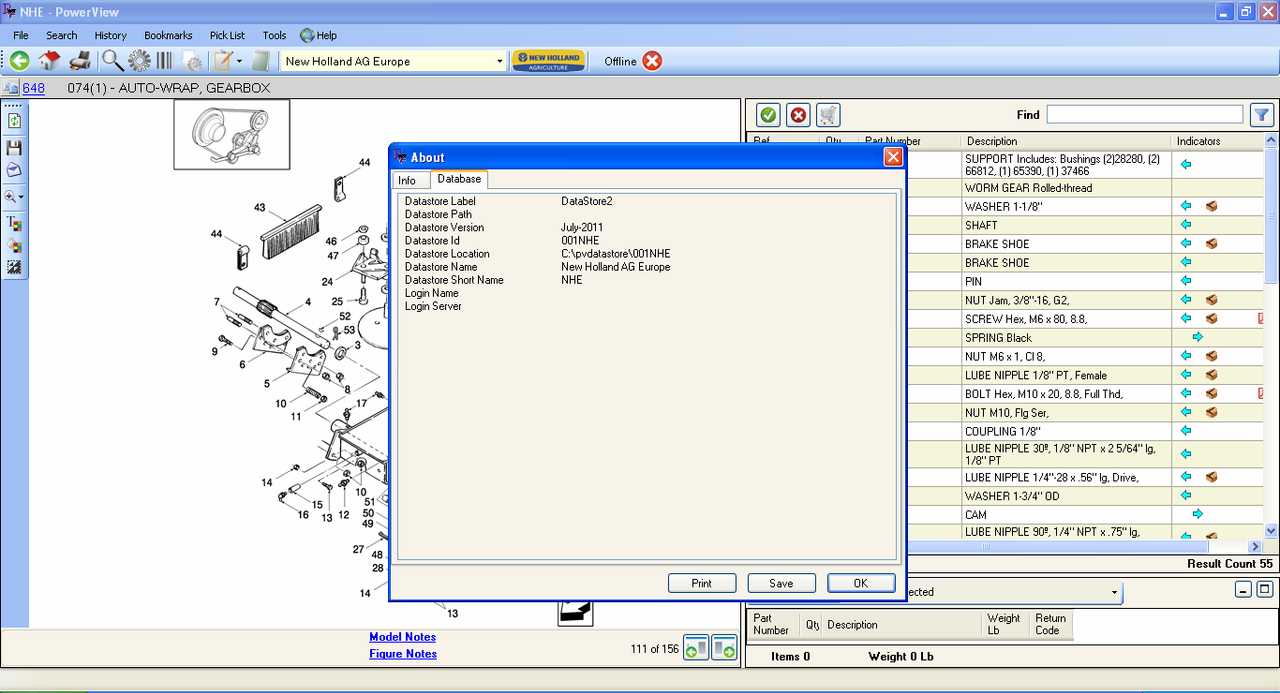Click the Save button in About dialog
This screenshot has height=693, width=1280.
[781, 583]
